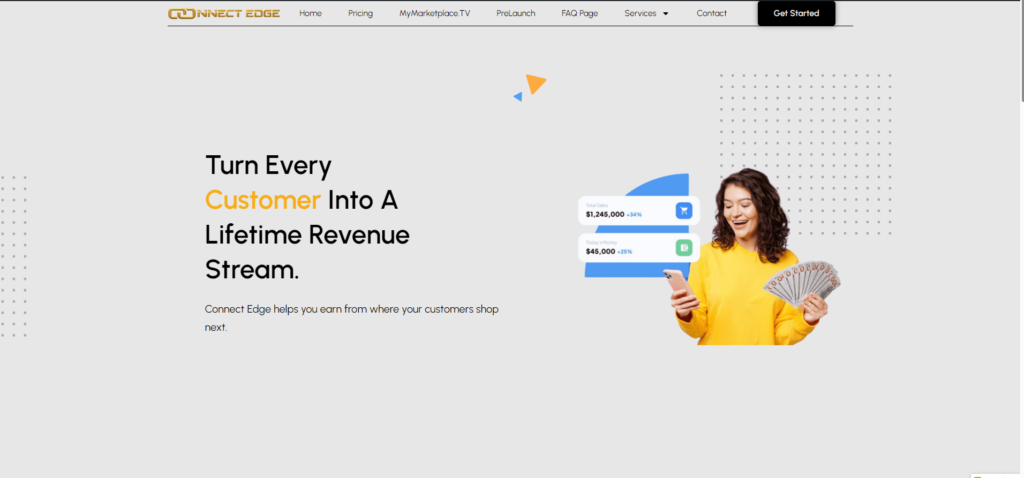Open the Contact page link
Viewport: 1024px width, 478px height.
coord(712,13)
